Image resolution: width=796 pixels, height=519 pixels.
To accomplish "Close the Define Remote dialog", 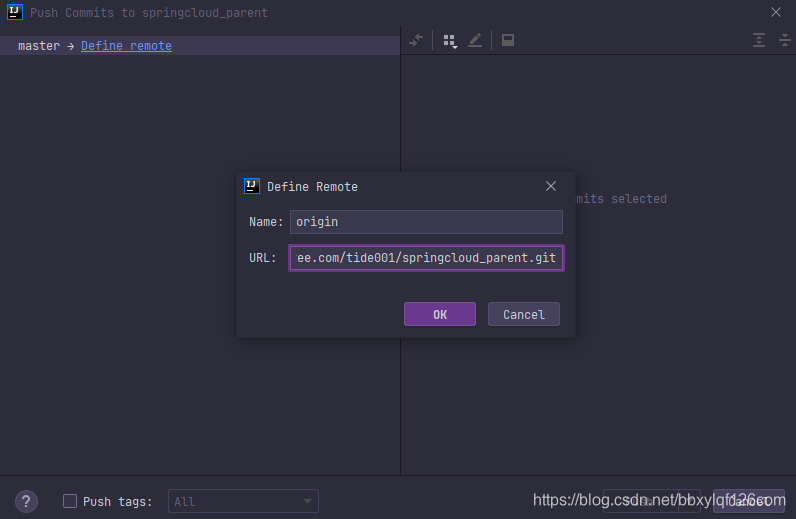I will (x=551, y=186).
